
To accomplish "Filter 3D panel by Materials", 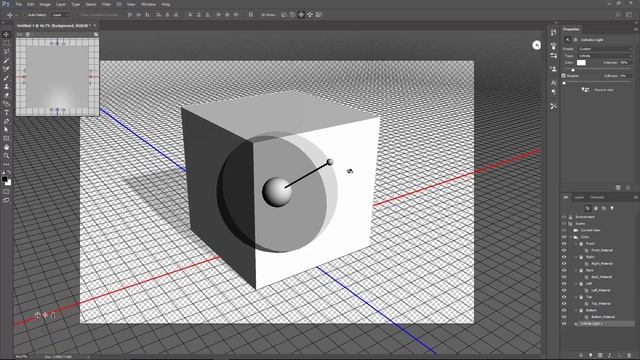I will (604, 208).
